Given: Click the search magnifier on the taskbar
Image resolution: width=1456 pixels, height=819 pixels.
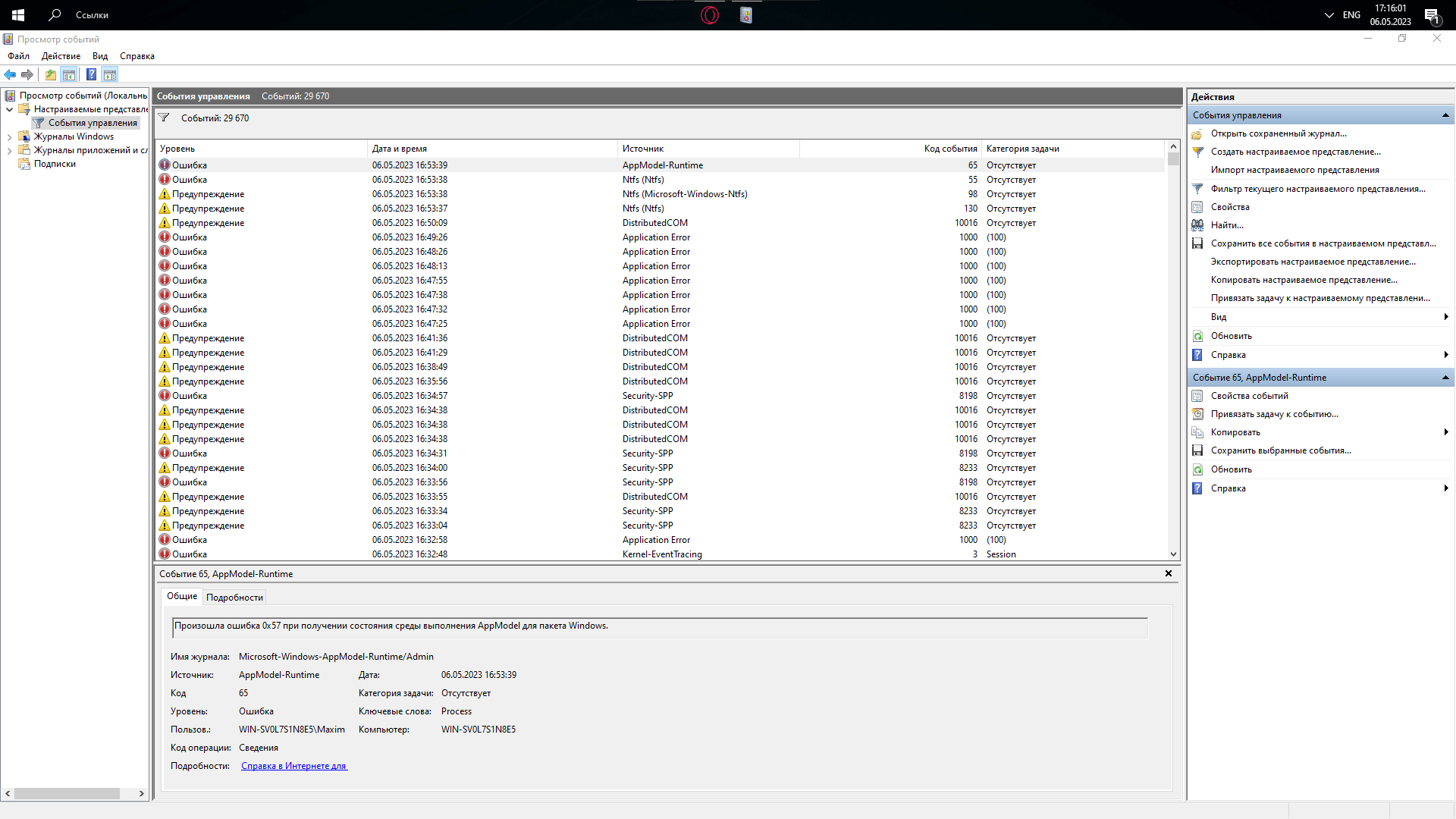Looking at the screenshot, I should (55, 14).
